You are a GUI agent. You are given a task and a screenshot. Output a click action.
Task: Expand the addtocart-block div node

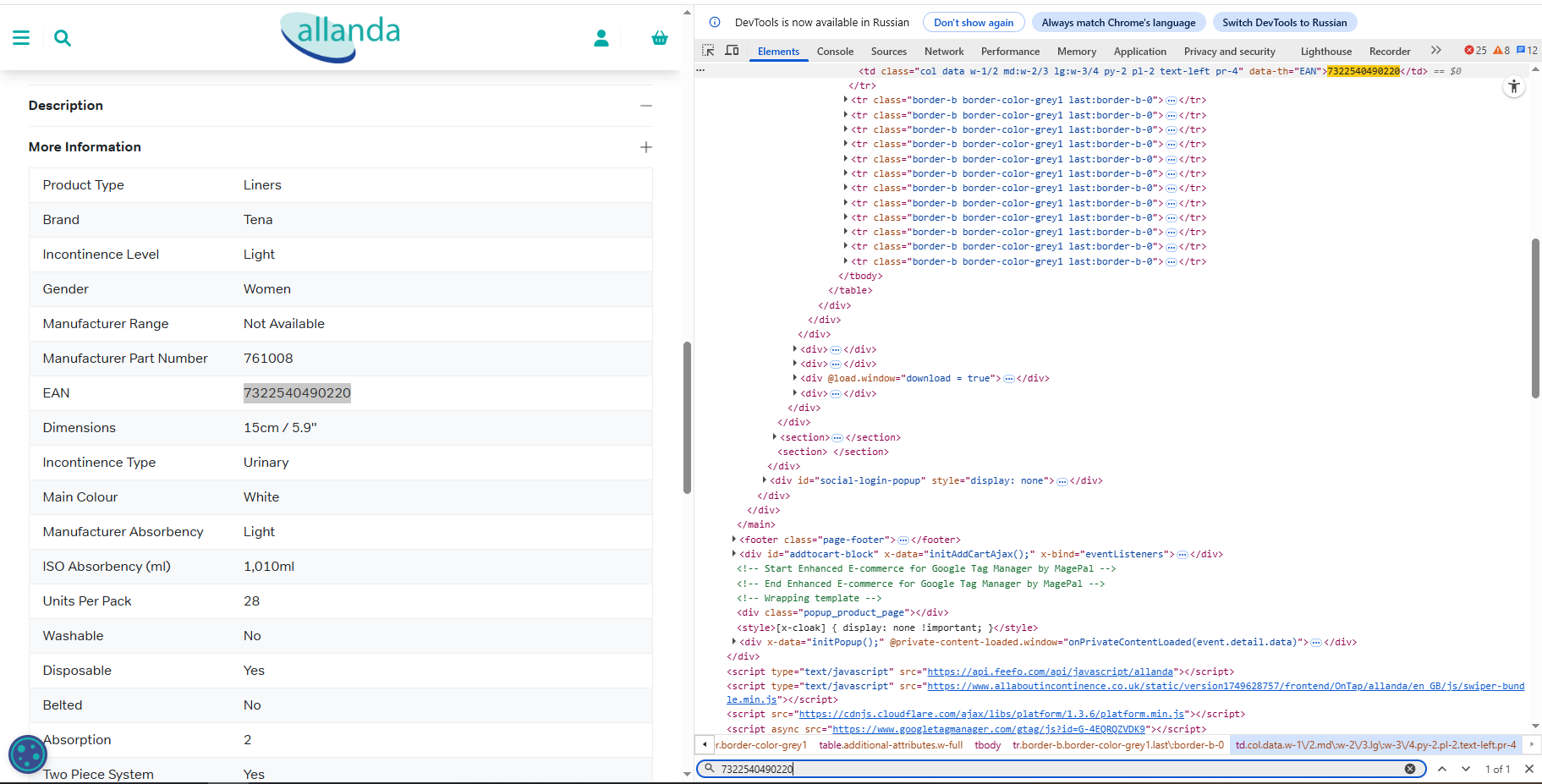coord(734,554)
